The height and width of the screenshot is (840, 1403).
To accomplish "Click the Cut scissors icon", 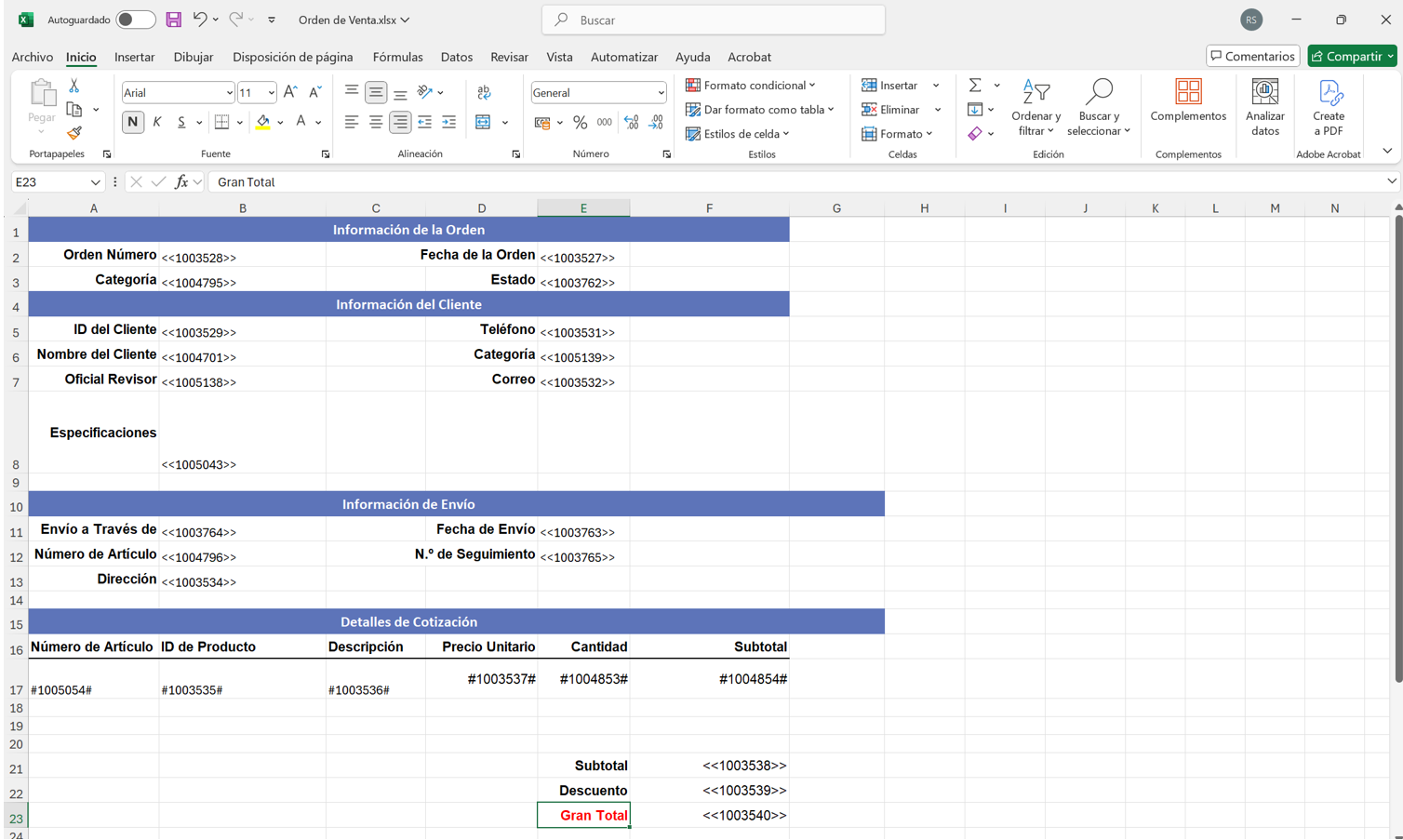I will (x=74, y=86).
